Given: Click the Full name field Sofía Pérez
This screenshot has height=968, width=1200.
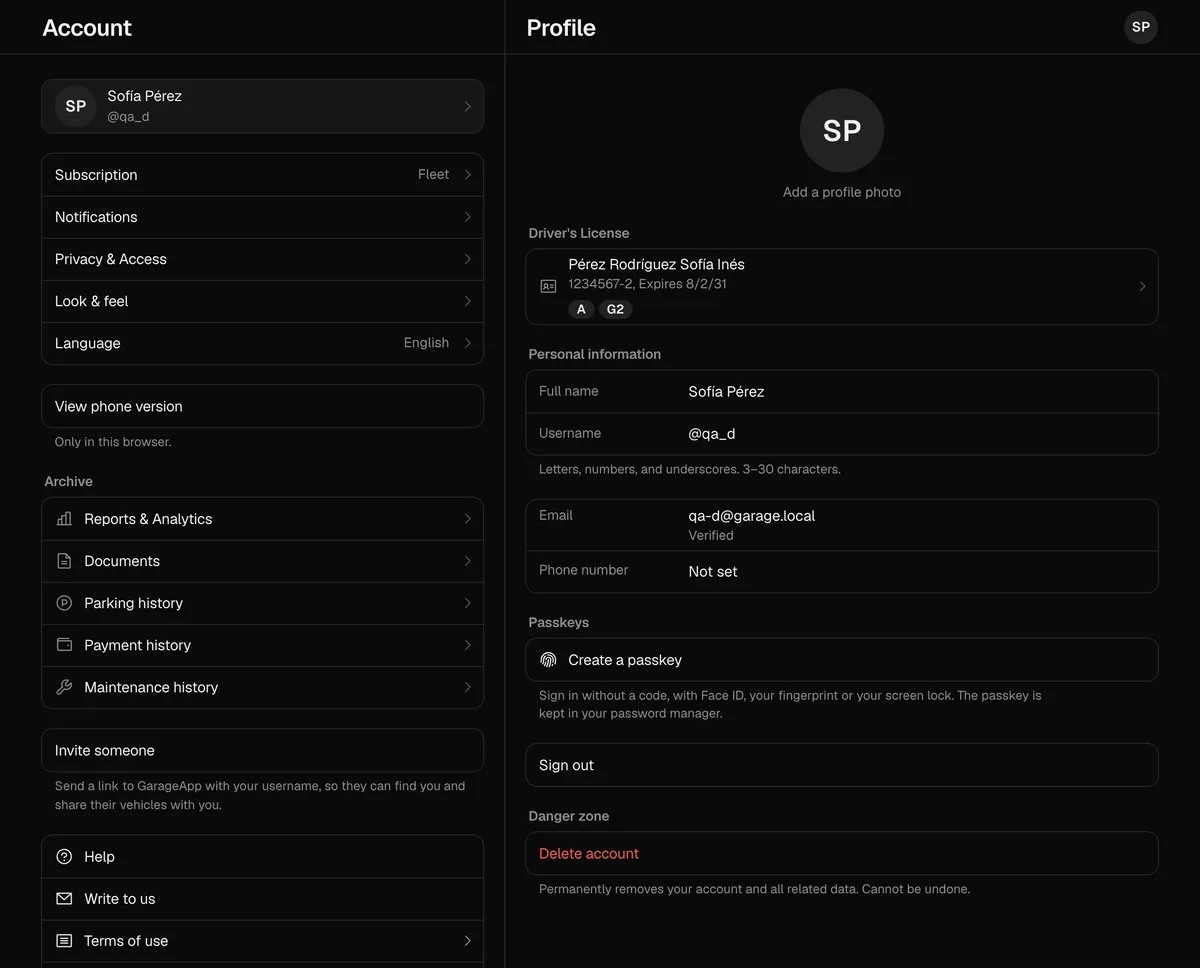Looking at the screenshot, I should pyautogui.click(x=842, y=392).
